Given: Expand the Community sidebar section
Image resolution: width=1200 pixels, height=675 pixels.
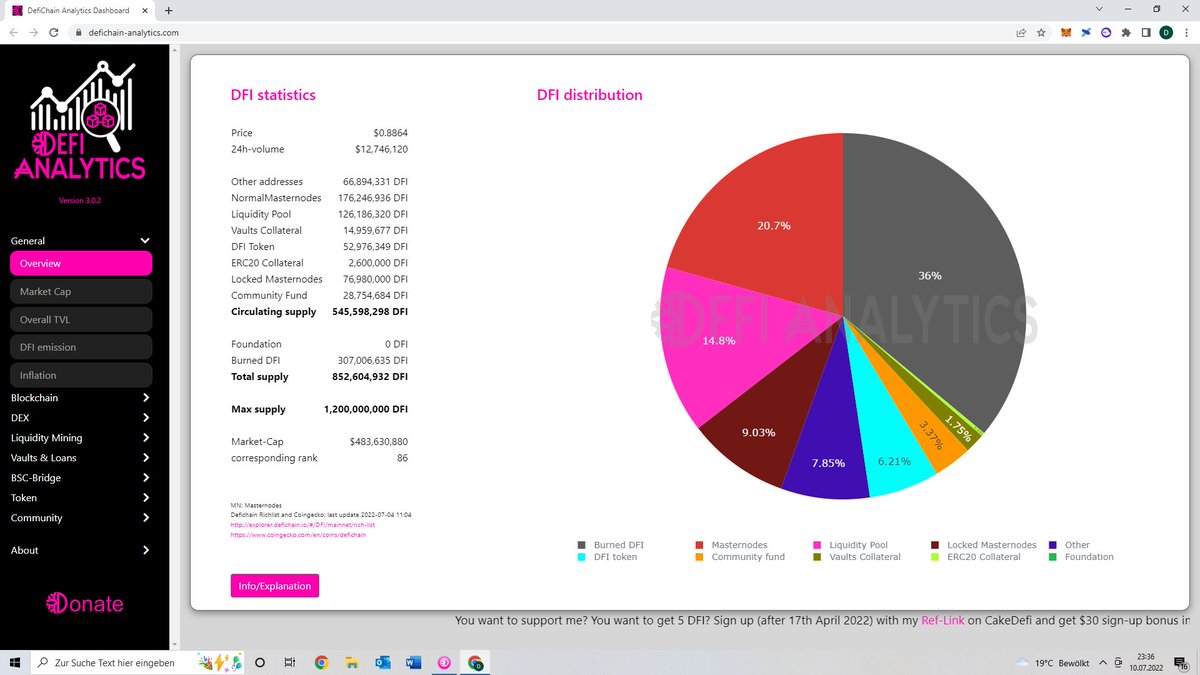Looking at the screenshot, I should click(x=80, y=518).
